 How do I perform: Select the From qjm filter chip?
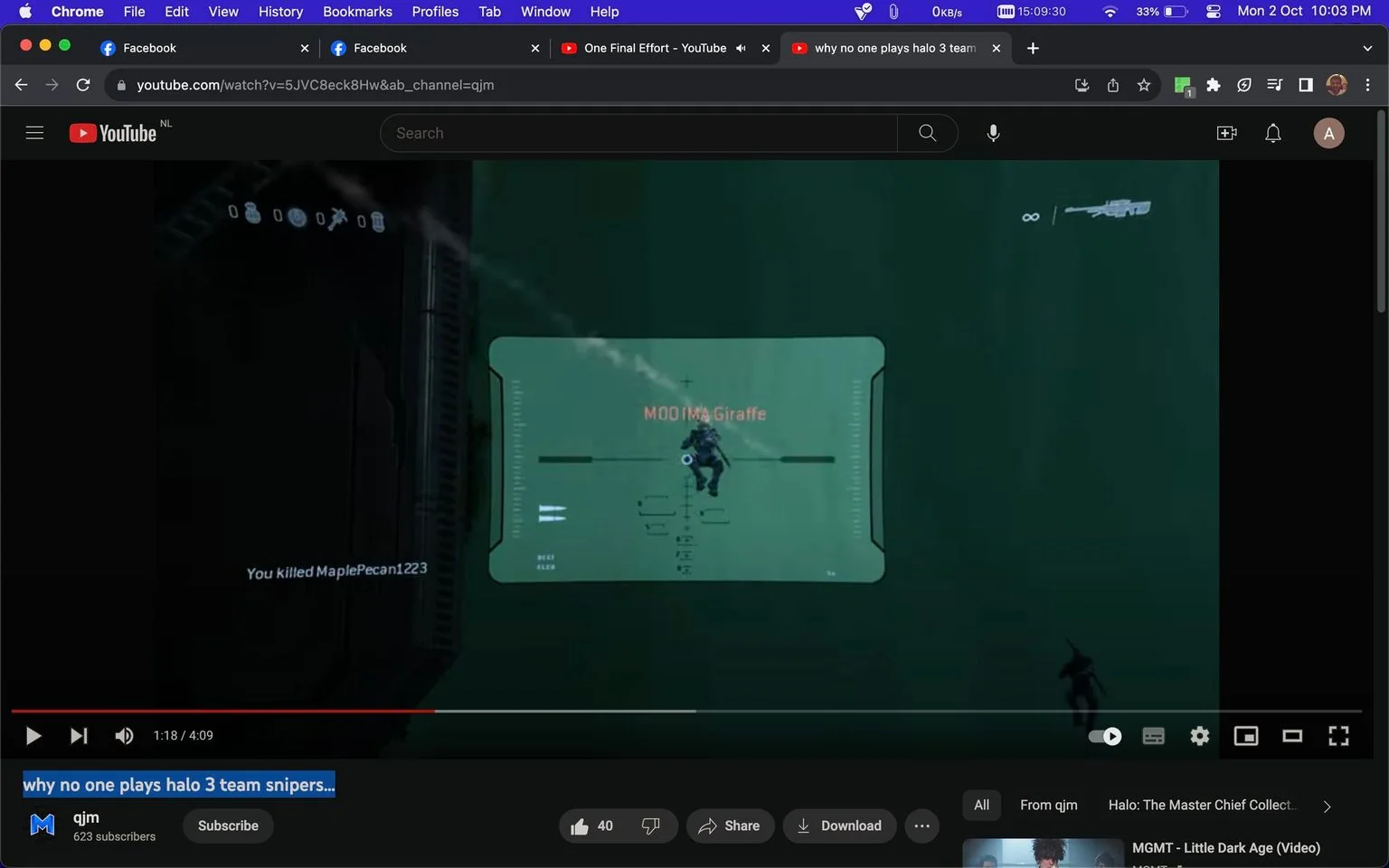[x=1048, y=805]
